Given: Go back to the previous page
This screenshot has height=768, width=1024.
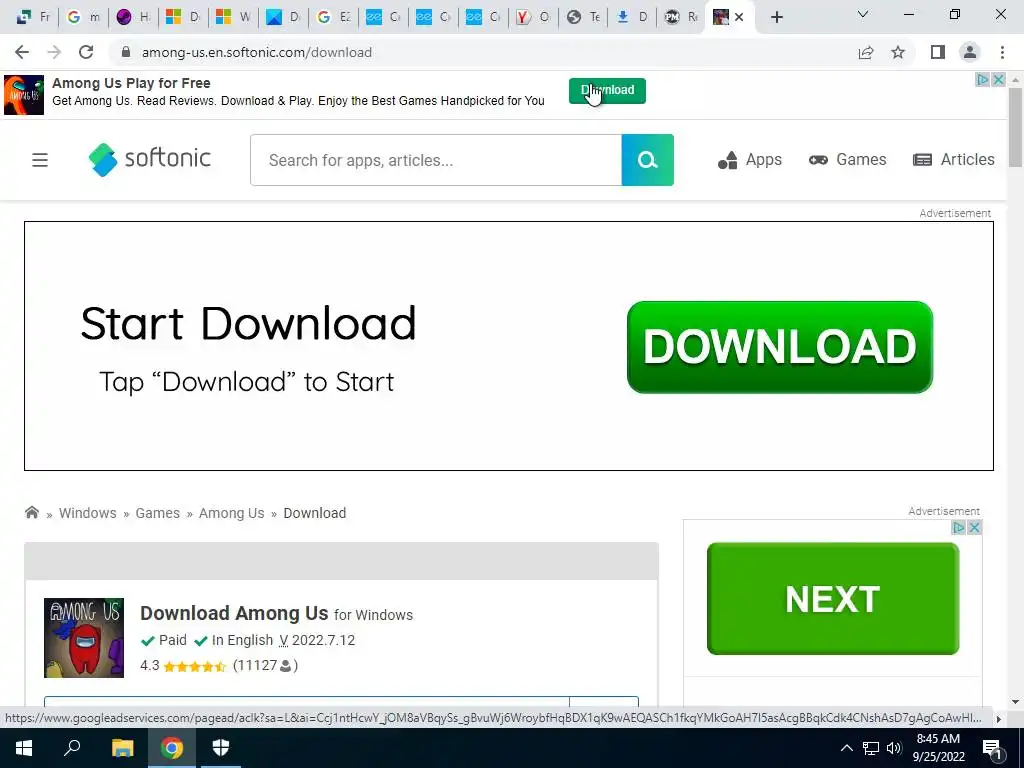Looking at the screenshot, I should coord(22,52).
